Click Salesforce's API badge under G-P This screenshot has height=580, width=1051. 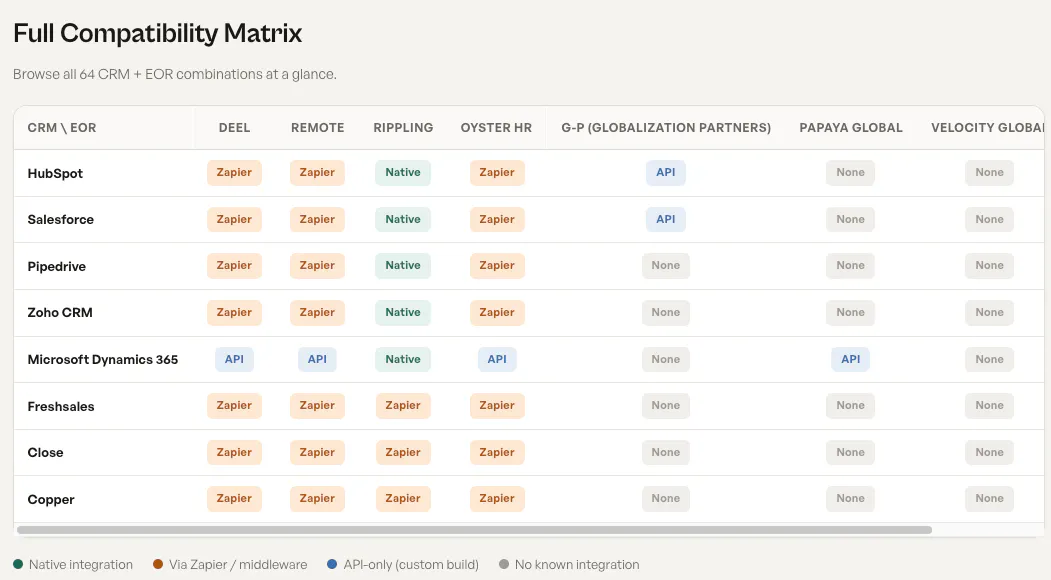tap(666, 219)
